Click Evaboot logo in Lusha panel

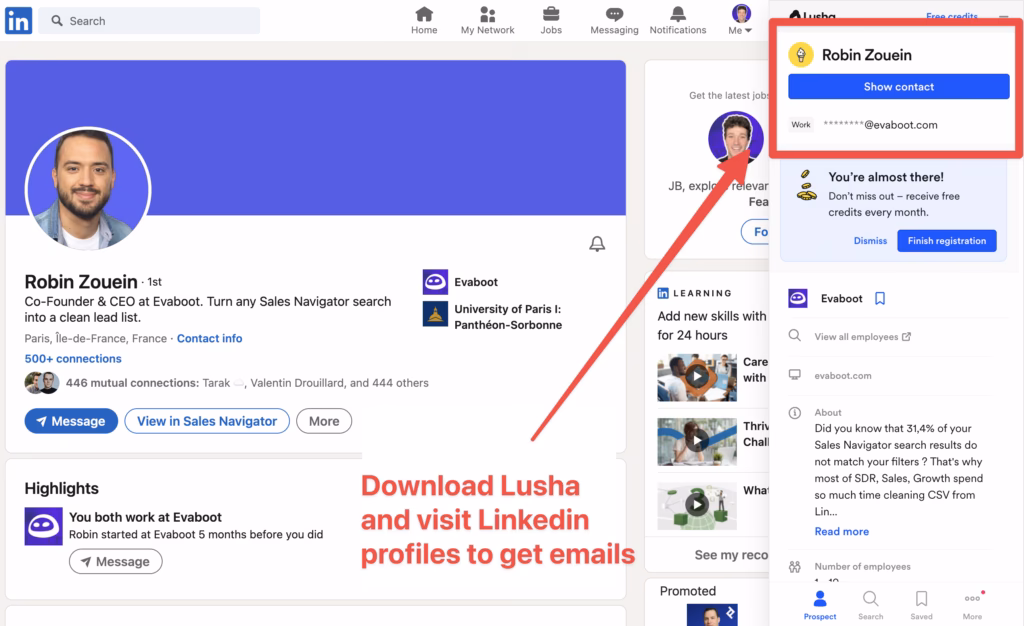(798, 298)
